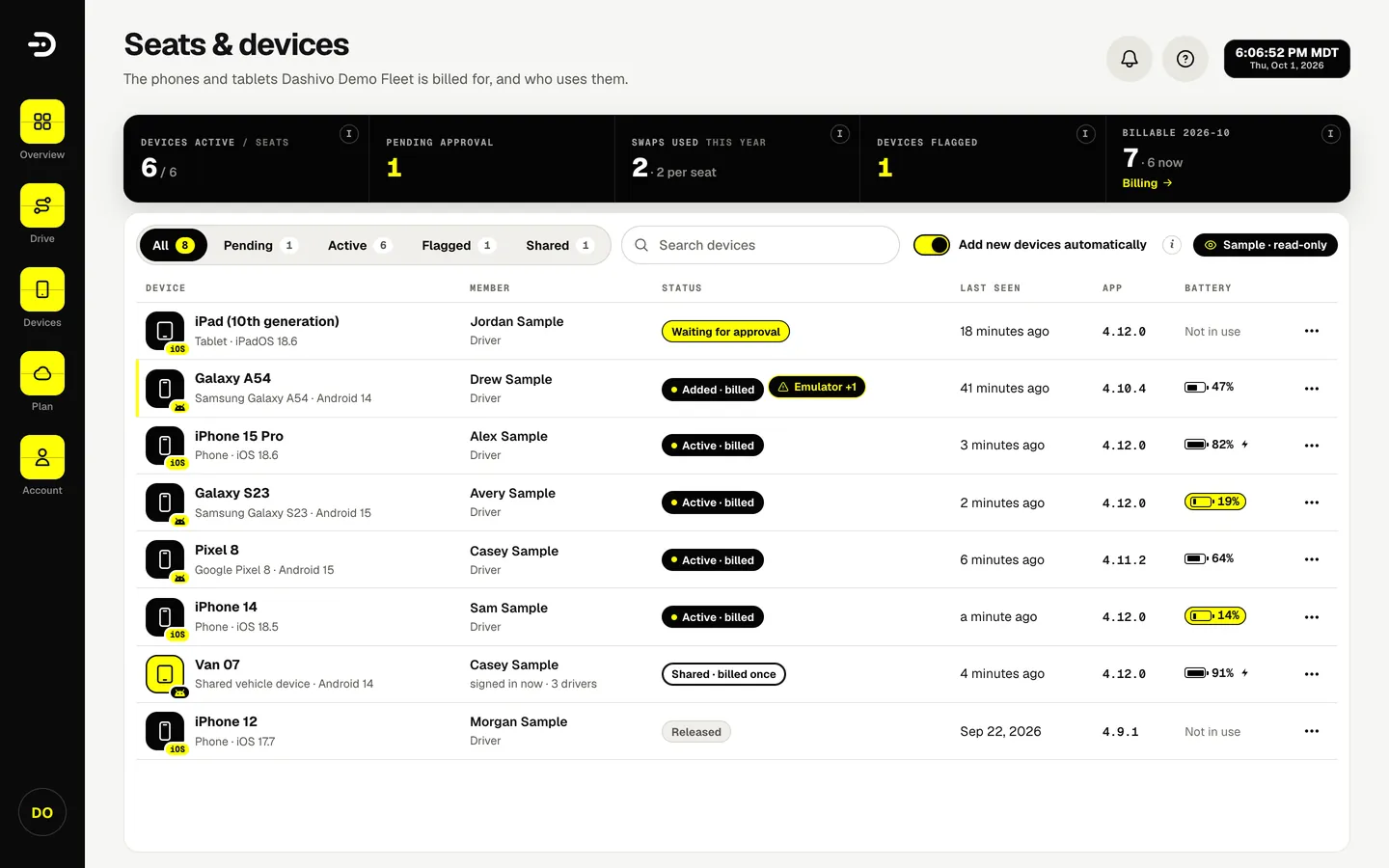Image resolution: width=1389 pixels, height=868 pixels.
Task: Switch to the Pending filter tab
Action: (260, 245)
